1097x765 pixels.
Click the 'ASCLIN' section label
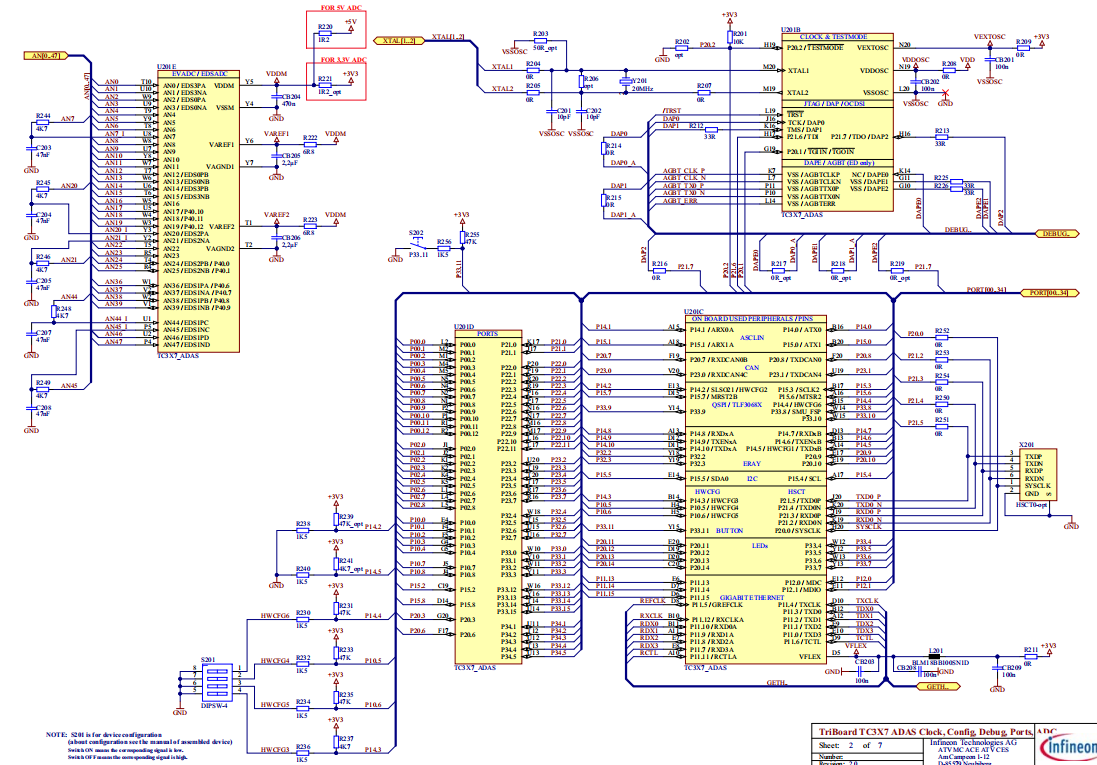click(752, 337)
